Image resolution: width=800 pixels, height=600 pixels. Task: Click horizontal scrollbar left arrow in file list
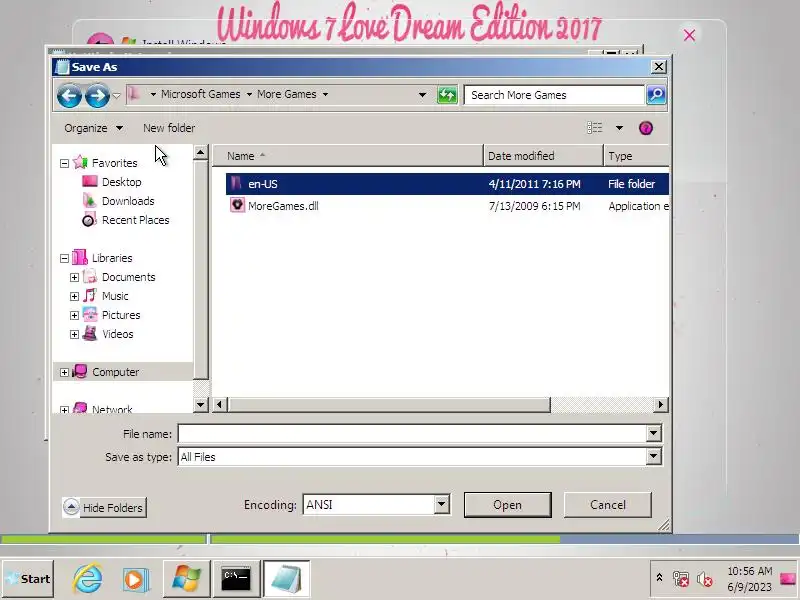(x=219, y=405)
